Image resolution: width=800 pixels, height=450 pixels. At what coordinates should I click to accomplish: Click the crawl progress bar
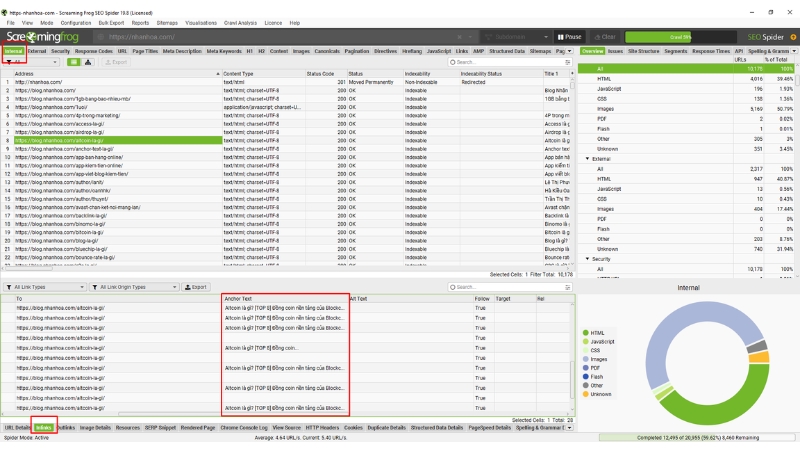[x=681, y=37]
